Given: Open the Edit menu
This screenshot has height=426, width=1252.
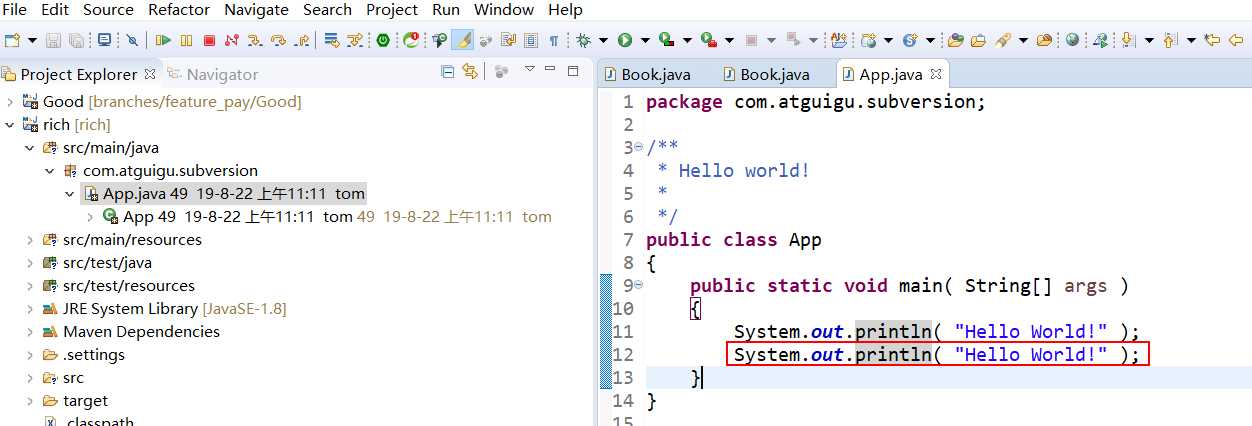Looking at the screenshot, I should pos(55,9).
